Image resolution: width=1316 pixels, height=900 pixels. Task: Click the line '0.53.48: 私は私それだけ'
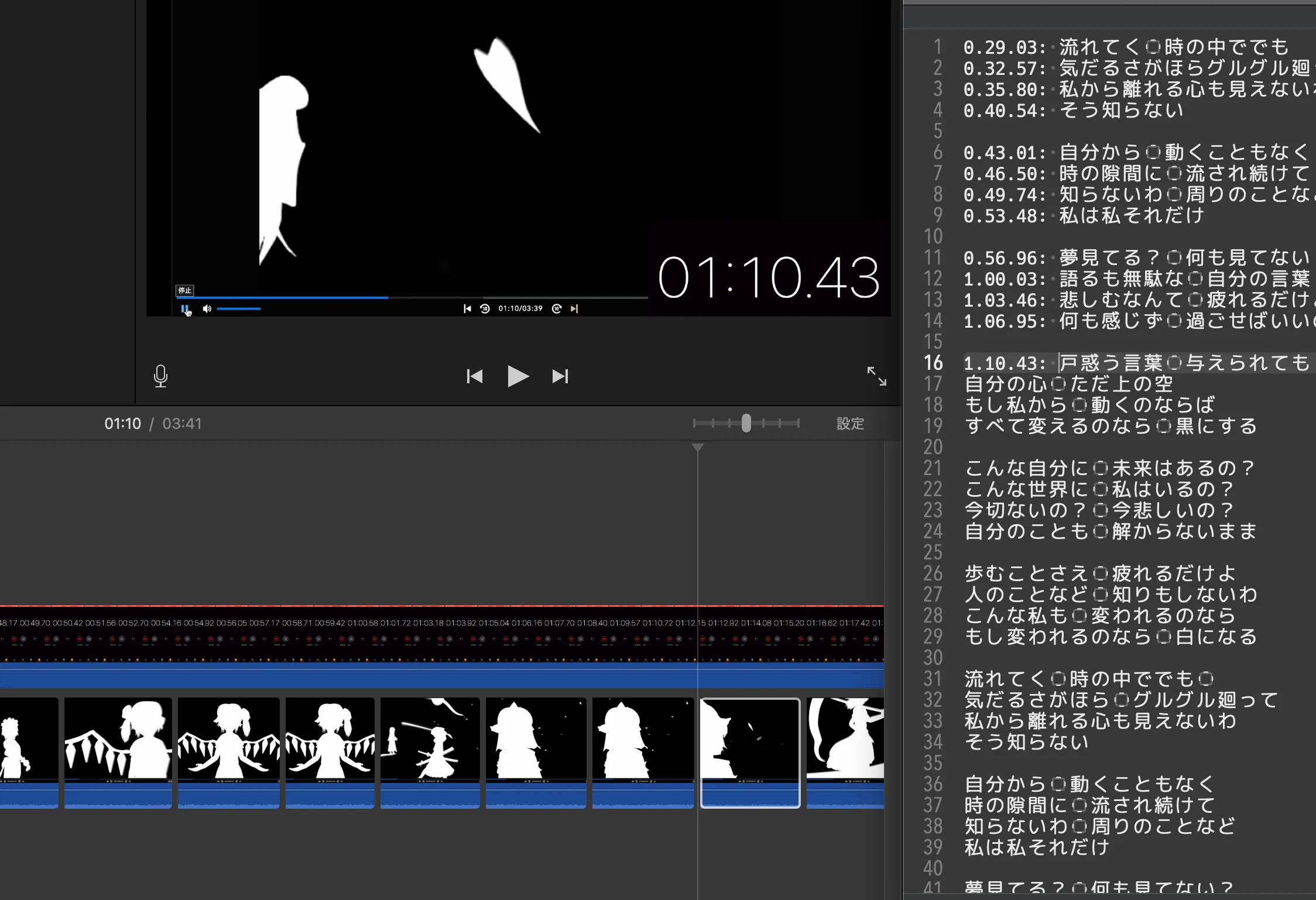[1084, 215]
